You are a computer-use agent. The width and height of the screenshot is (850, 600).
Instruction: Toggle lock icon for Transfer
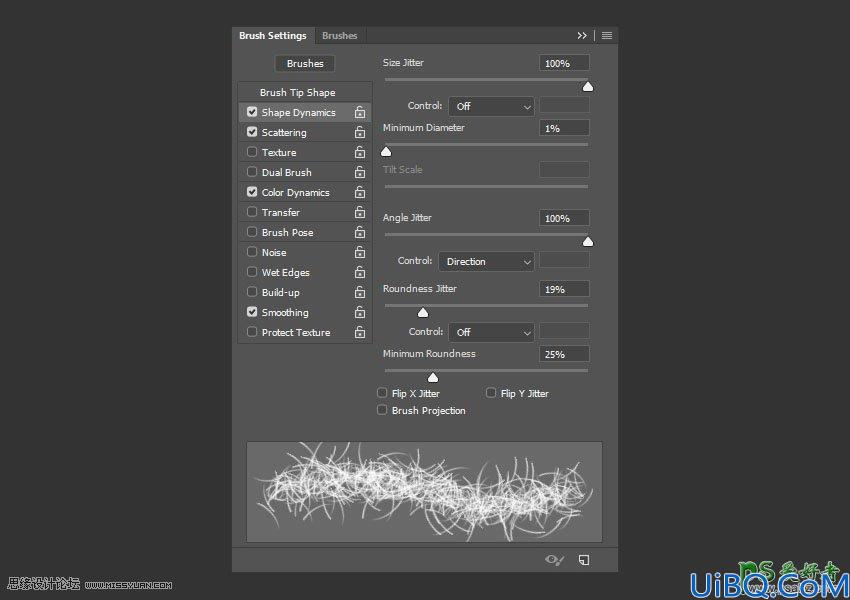[x=360, y=212]
